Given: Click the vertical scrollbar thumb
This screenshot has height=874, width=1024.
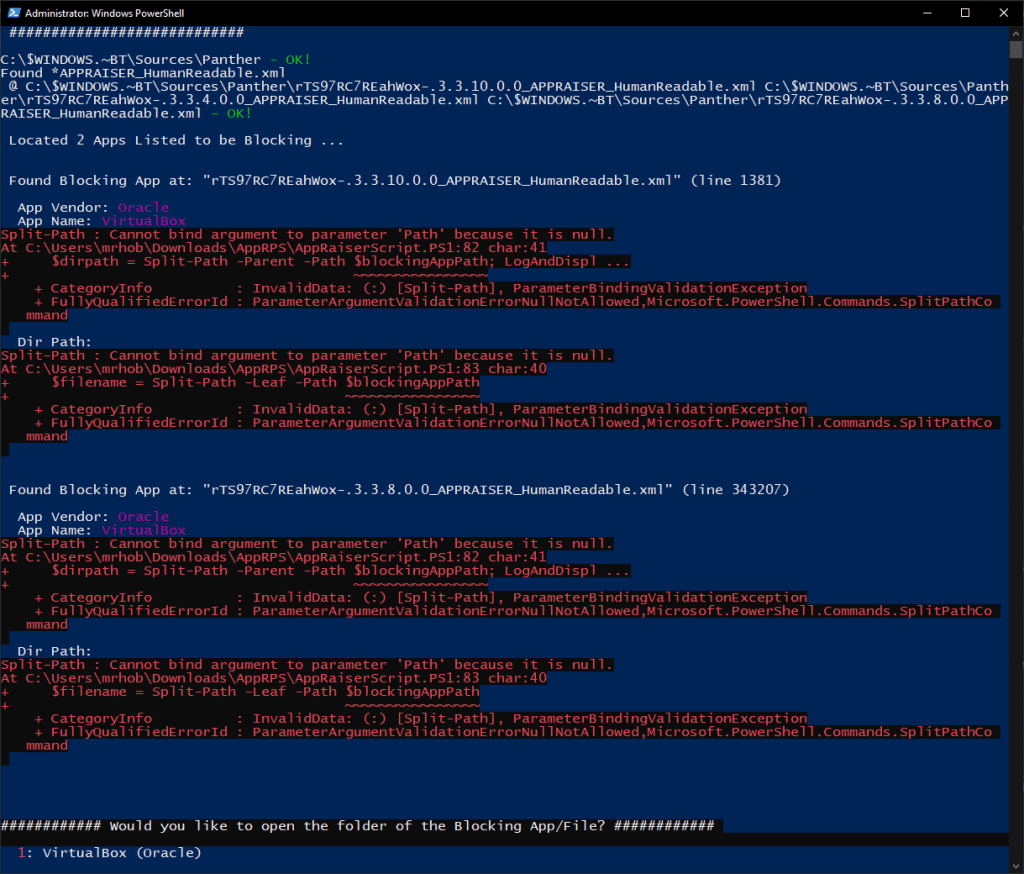Looking at the screenshot, I should pos(1016,50).
